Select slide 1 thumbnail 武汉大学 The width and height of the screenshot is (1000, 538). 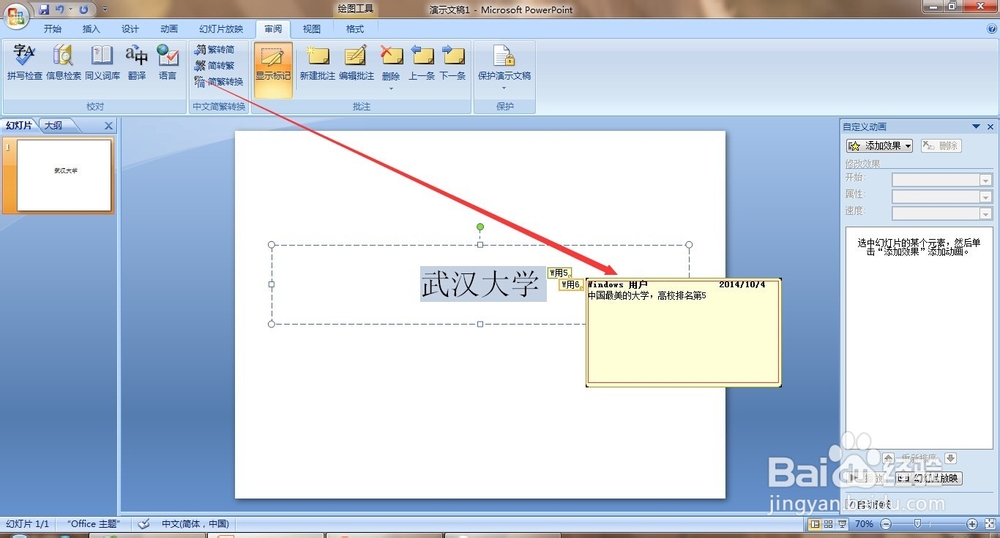click(x=64, y=175)
